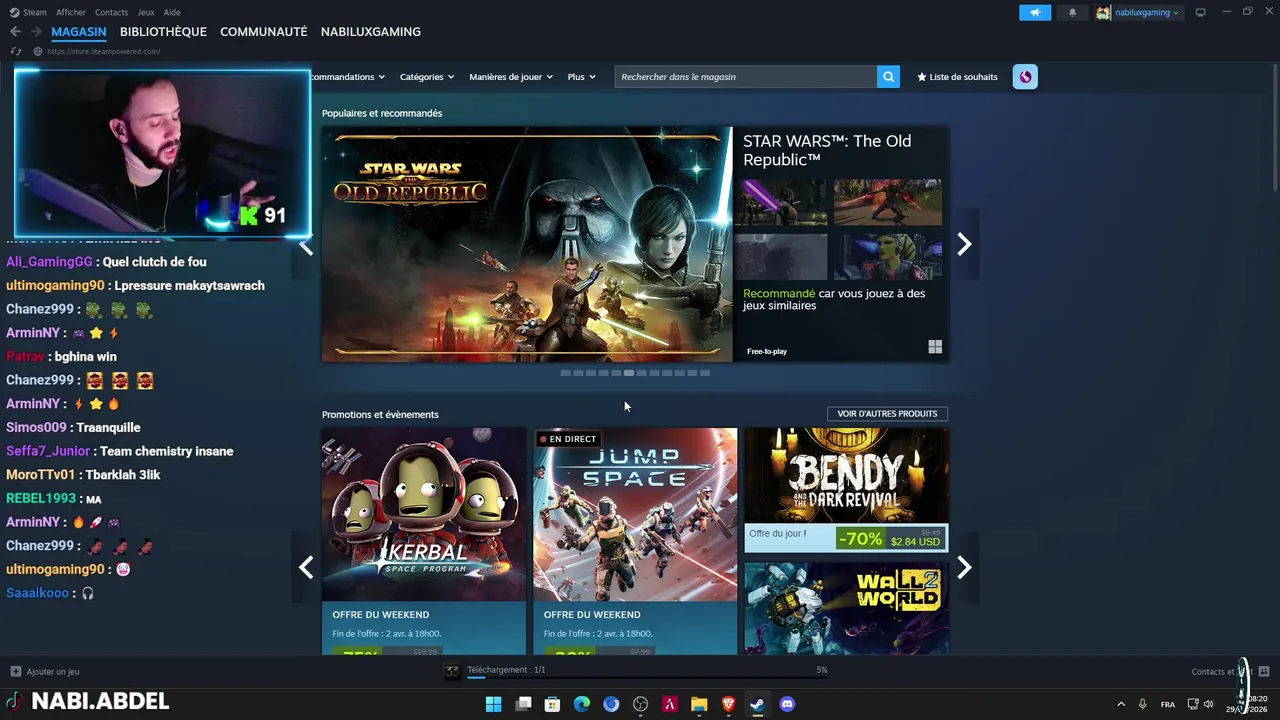Open the Wall World 2 offer
Image resolution: width=1280 pixels, height=720 pixels.
[x=846, y=608]
